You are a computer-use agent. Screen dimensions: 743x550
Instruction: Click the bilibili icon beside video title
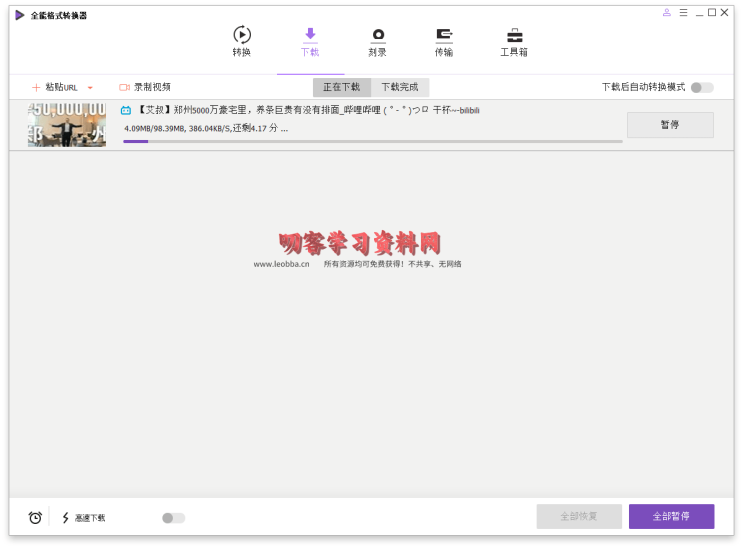(126, 110)
